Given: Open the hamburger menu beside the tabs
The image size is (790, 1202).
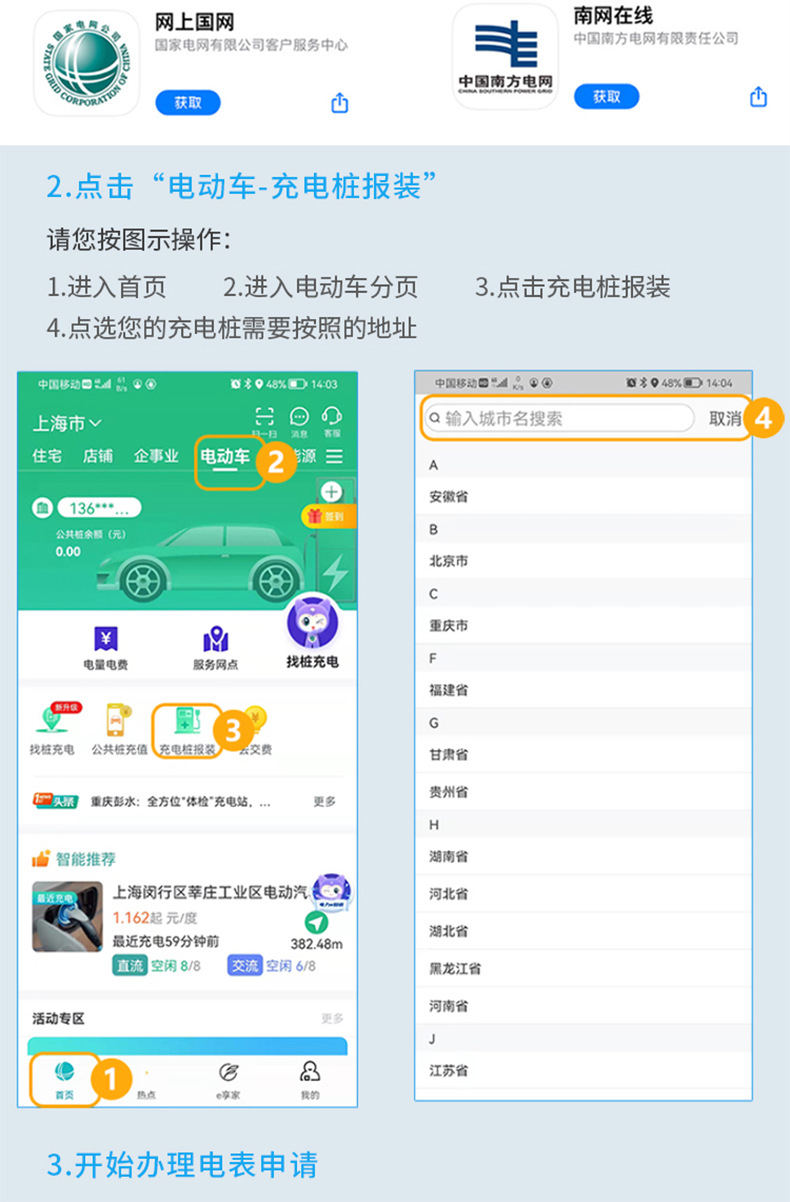Looking at the screenshot, I should pos(334,457).
